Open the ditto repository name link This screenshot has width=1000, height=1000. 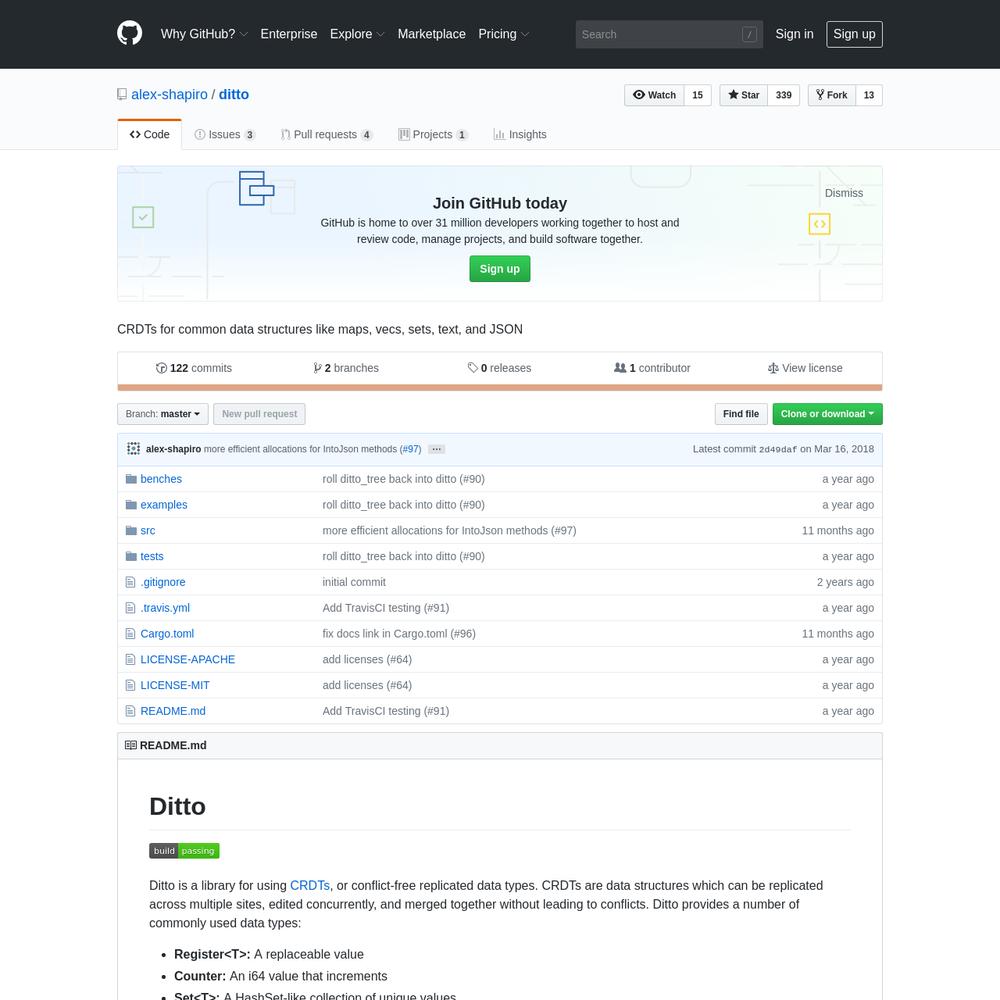234,94
